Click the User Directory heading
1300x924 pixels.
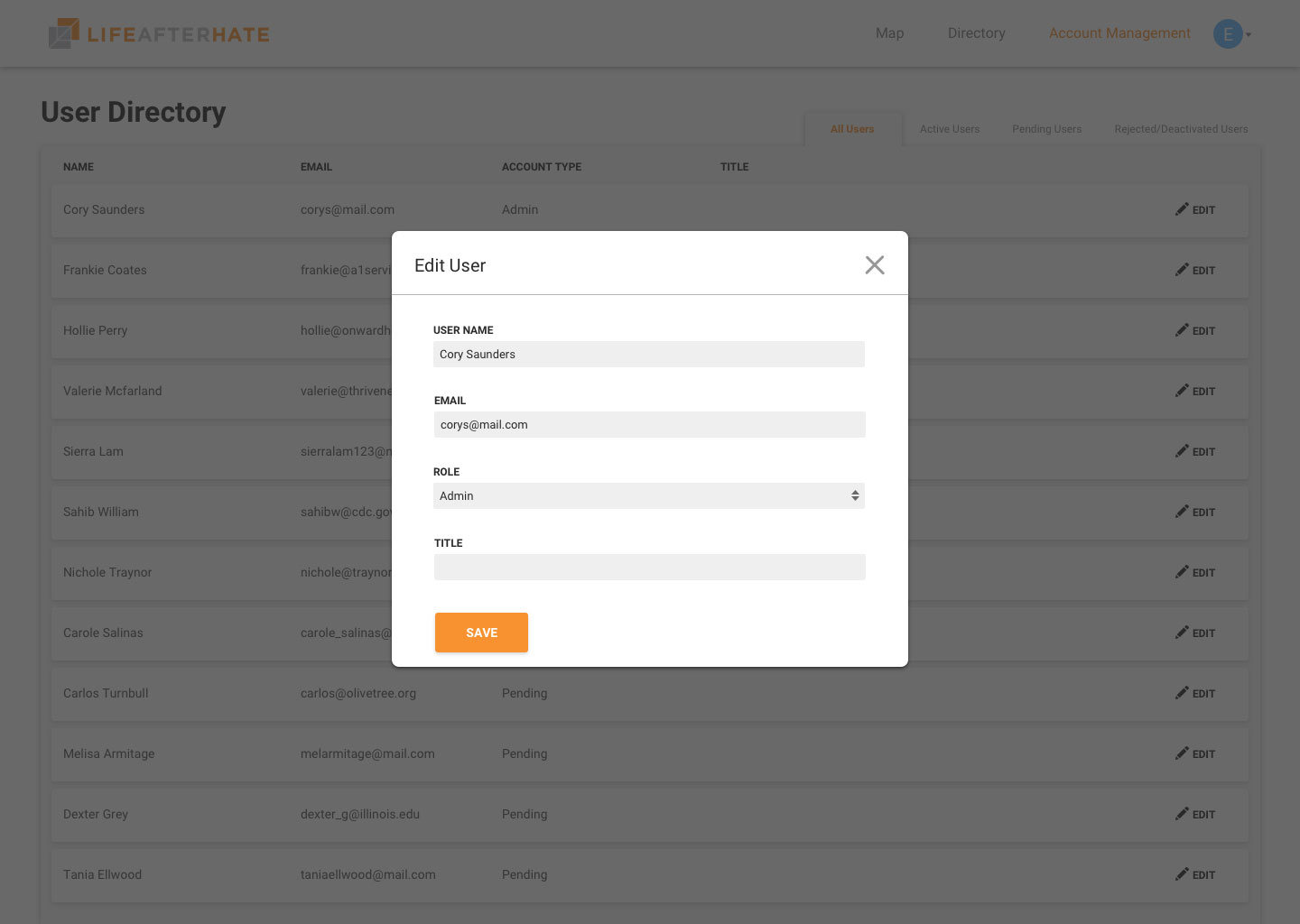click(x=134, y=112)
